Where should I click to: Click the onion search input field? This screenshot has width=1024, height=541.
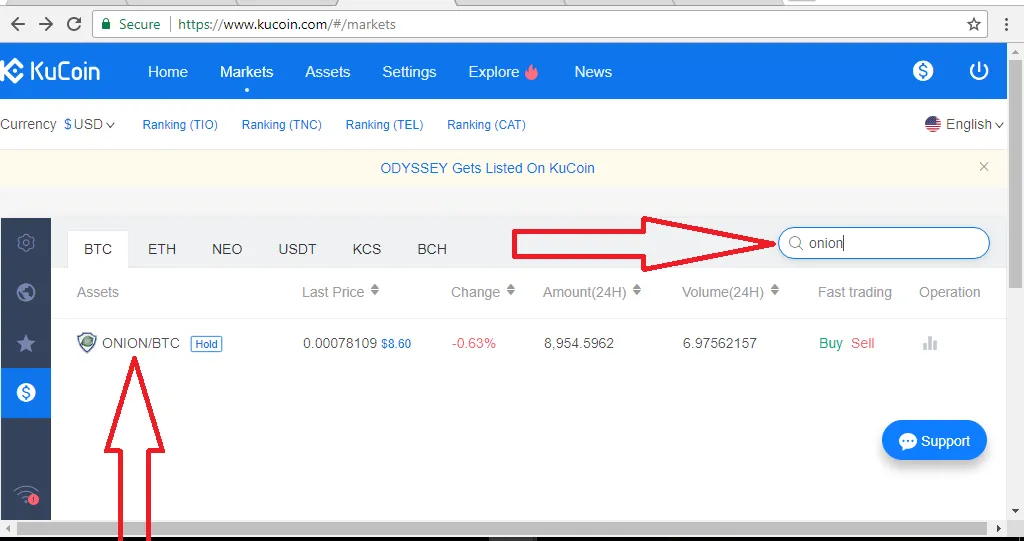[884, 243]
